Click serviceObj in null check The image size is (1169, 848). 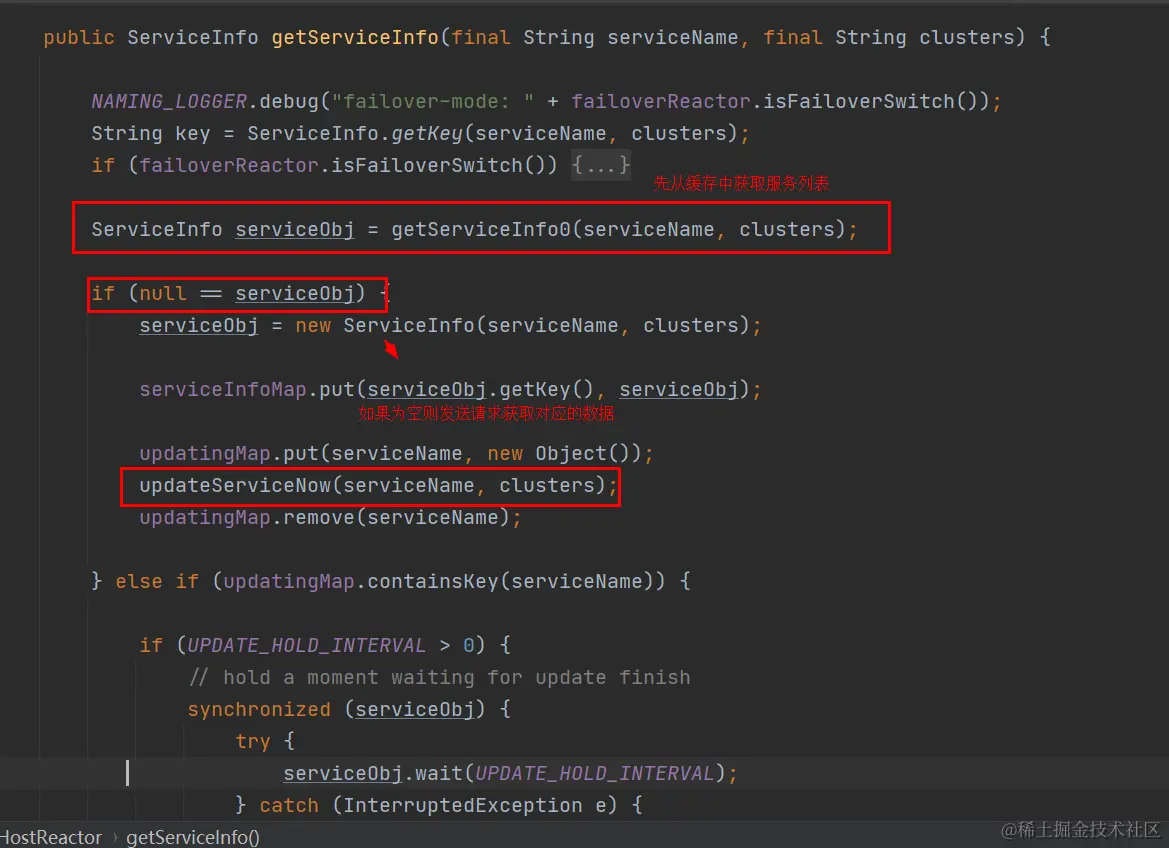[294, 293]
